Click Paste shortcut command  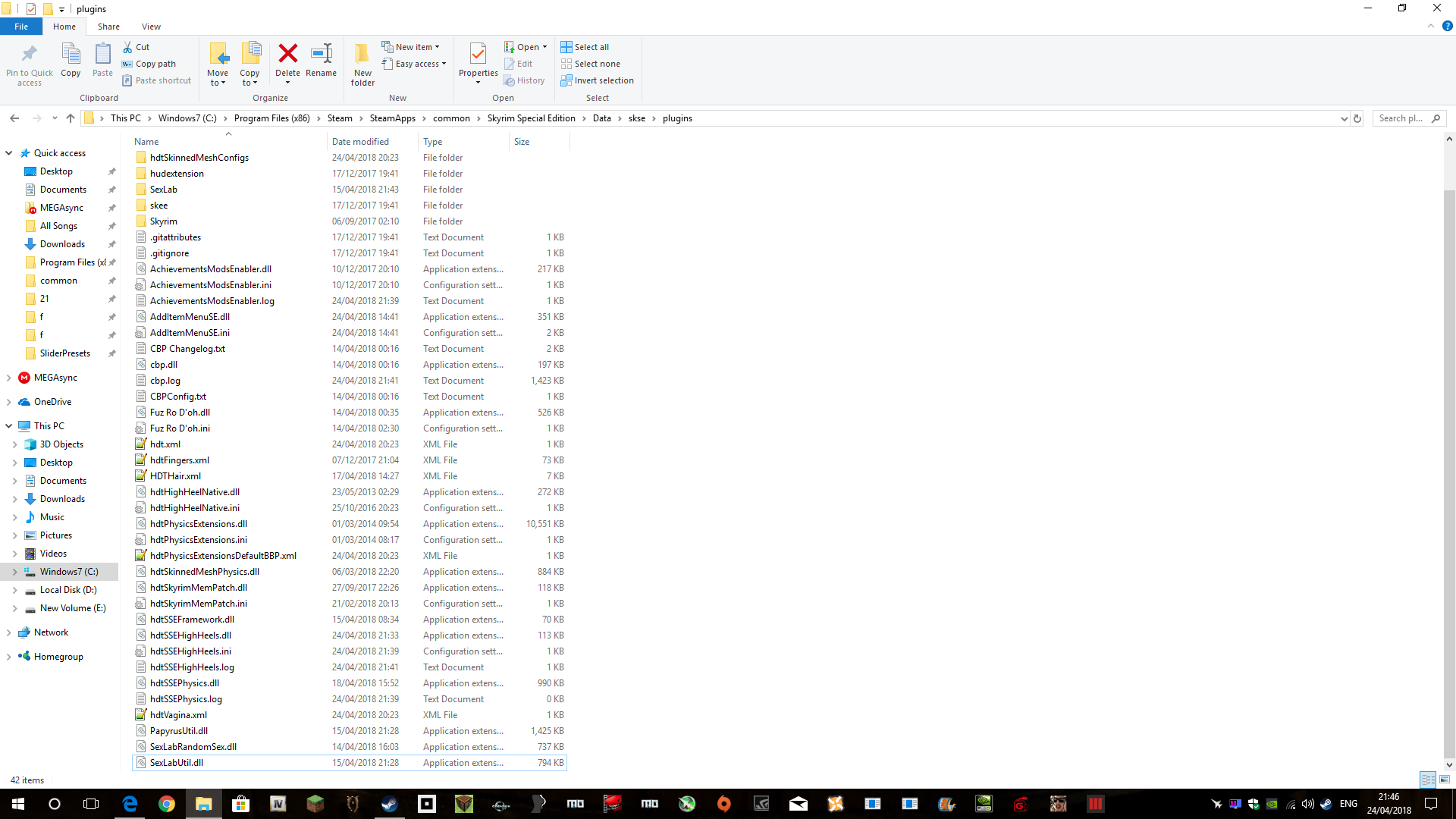click(x=157, y=80)
